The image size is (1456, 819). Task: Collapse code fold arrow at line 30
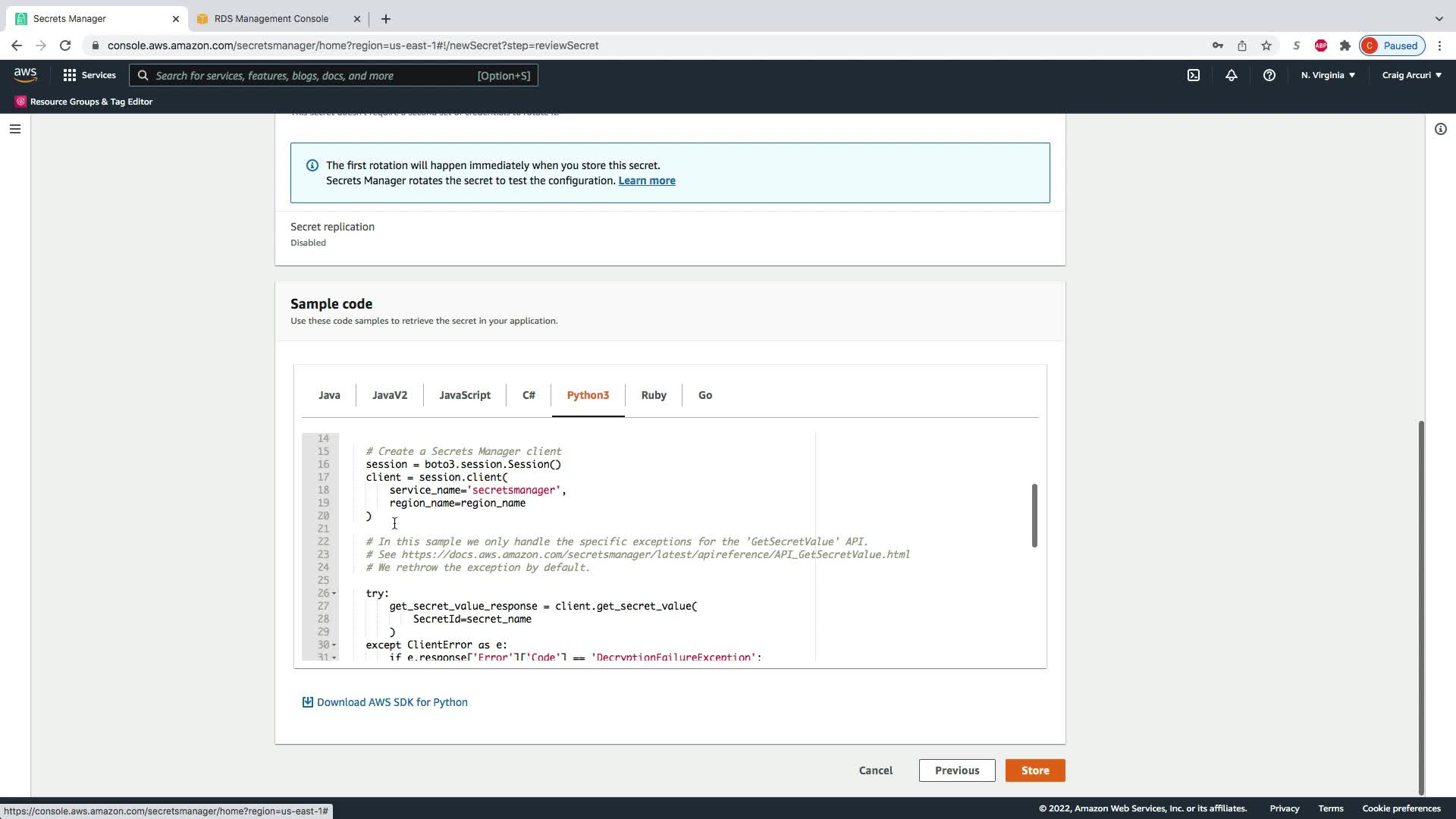(334, 645)
